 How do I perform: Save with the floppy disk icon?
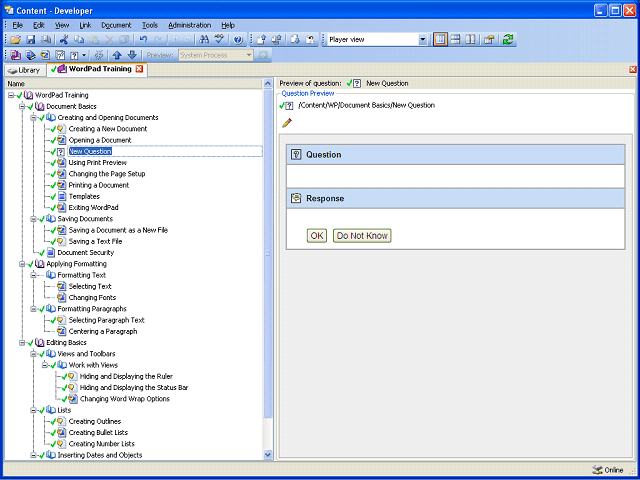(31, 40)
